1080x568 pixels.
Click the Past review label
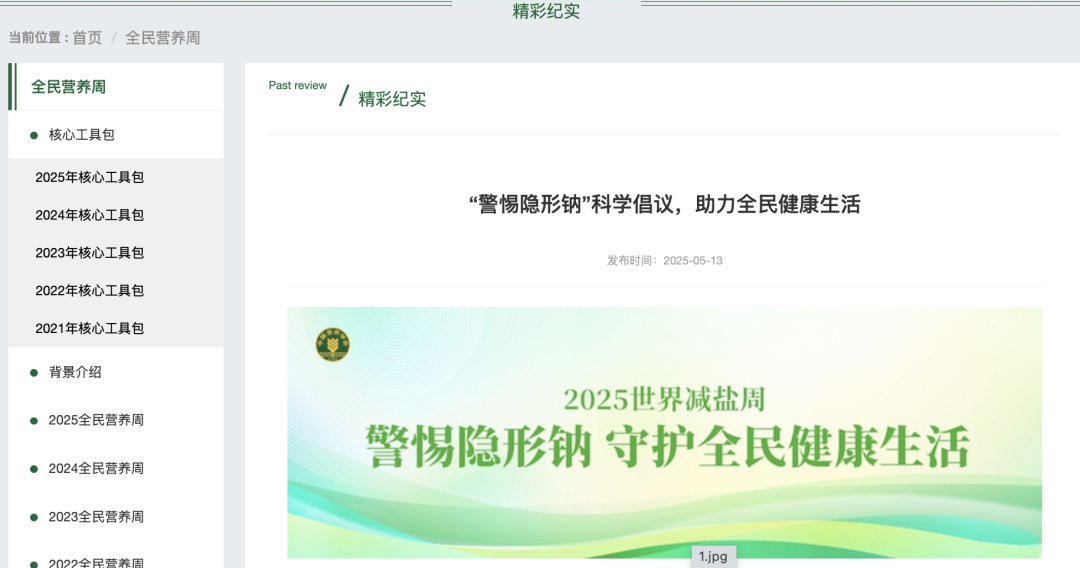[x=298, y=85]
